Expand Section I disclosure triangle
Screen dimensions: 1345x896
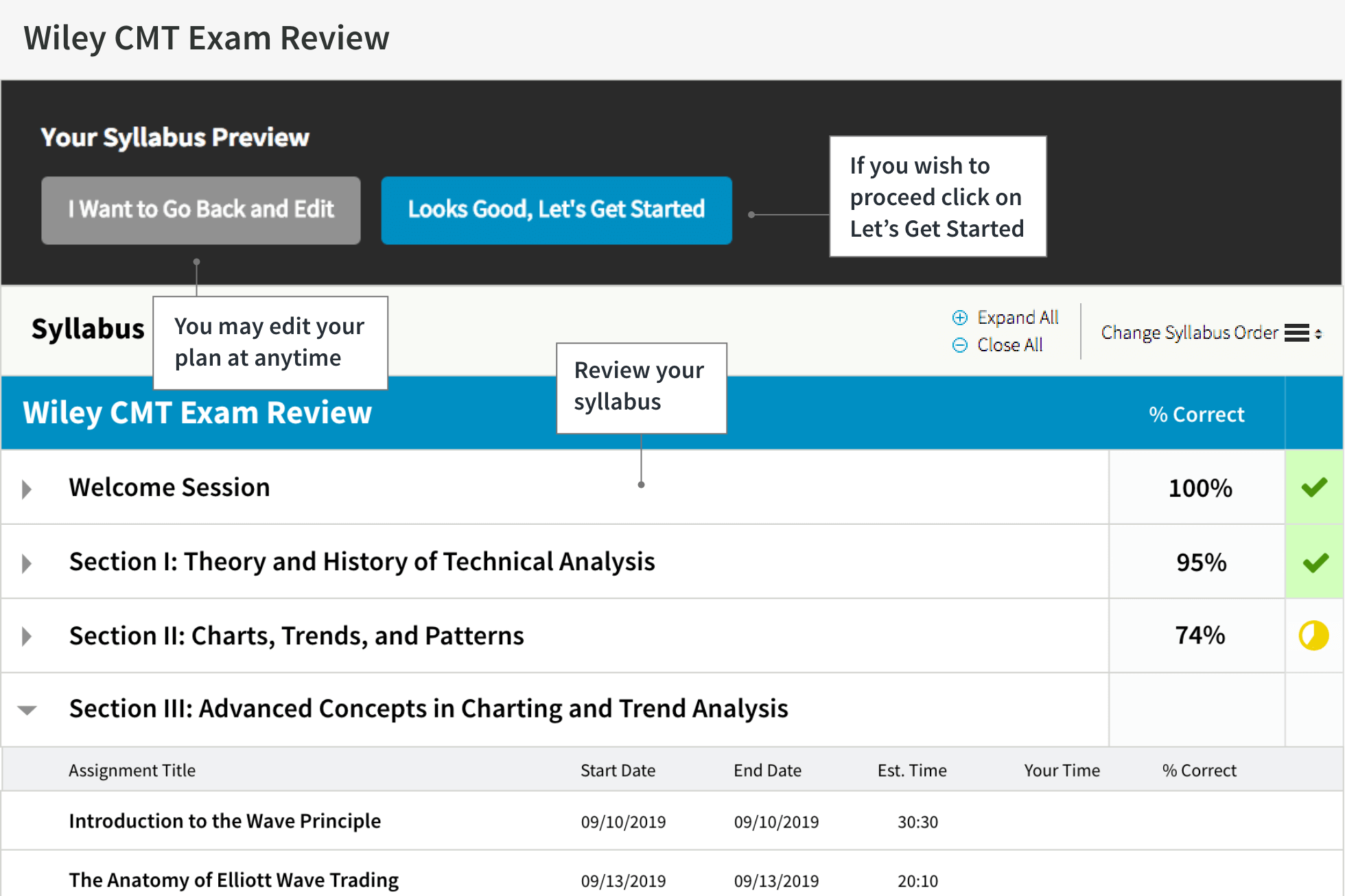pyautogui.click(x=27, y=563)
